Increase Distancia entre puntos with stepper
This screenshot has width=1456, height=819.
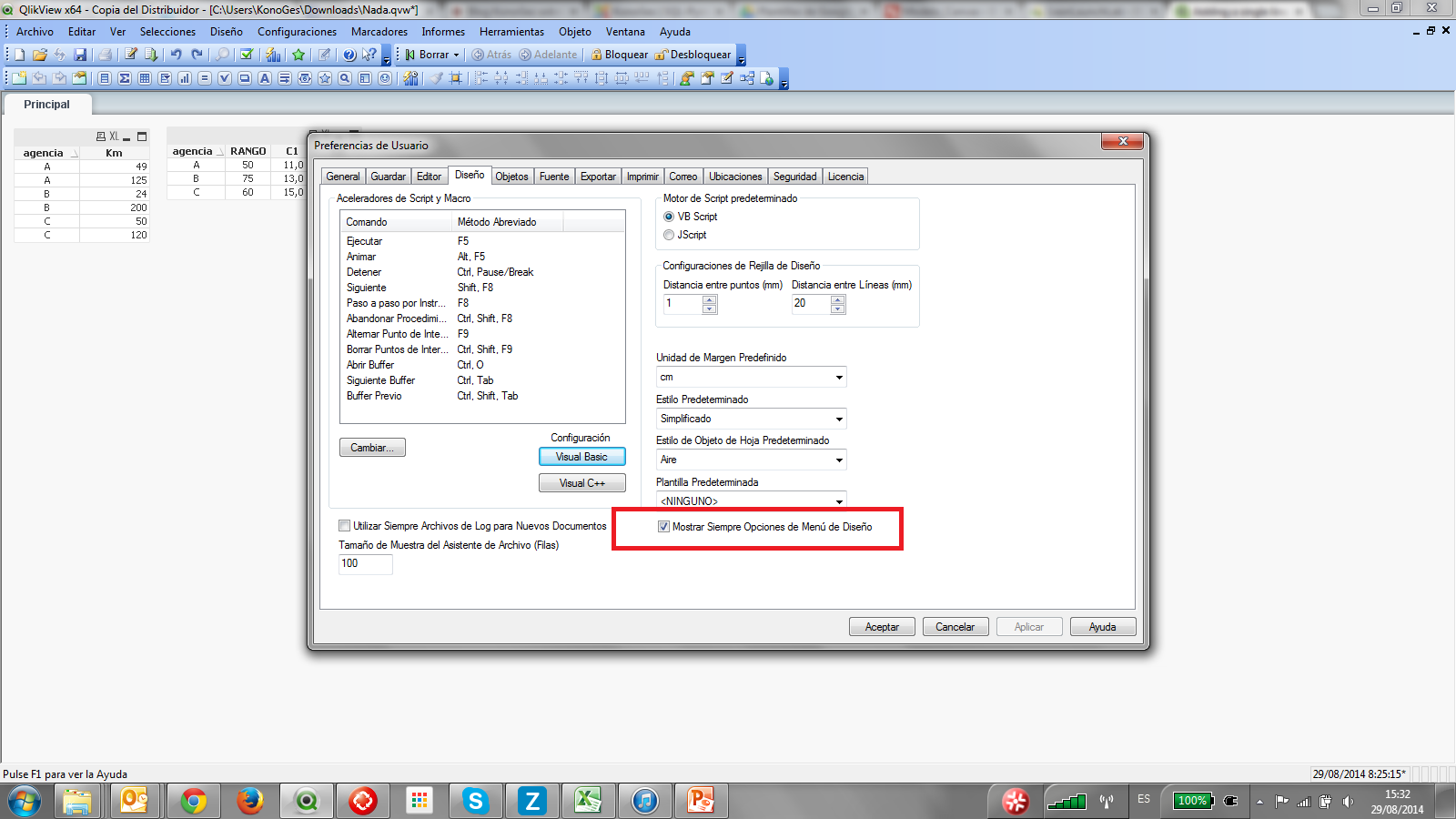(x=710, y=299)
